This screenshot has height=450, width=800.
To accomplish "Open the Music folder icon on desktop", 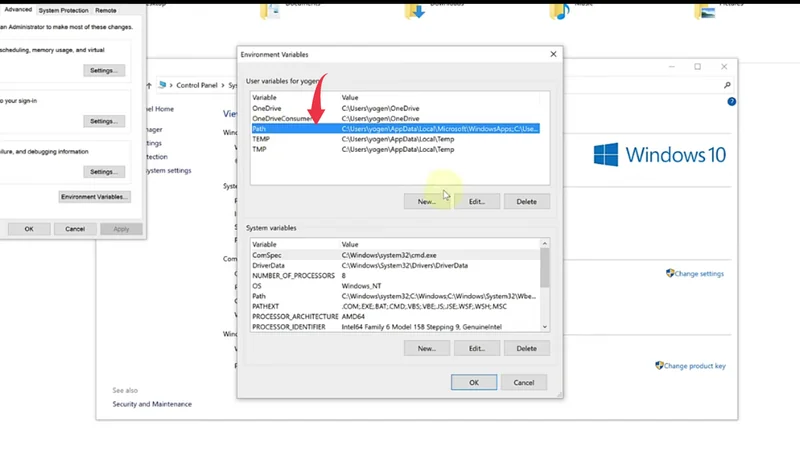I will pyautogui.click(x=560, y=11).
